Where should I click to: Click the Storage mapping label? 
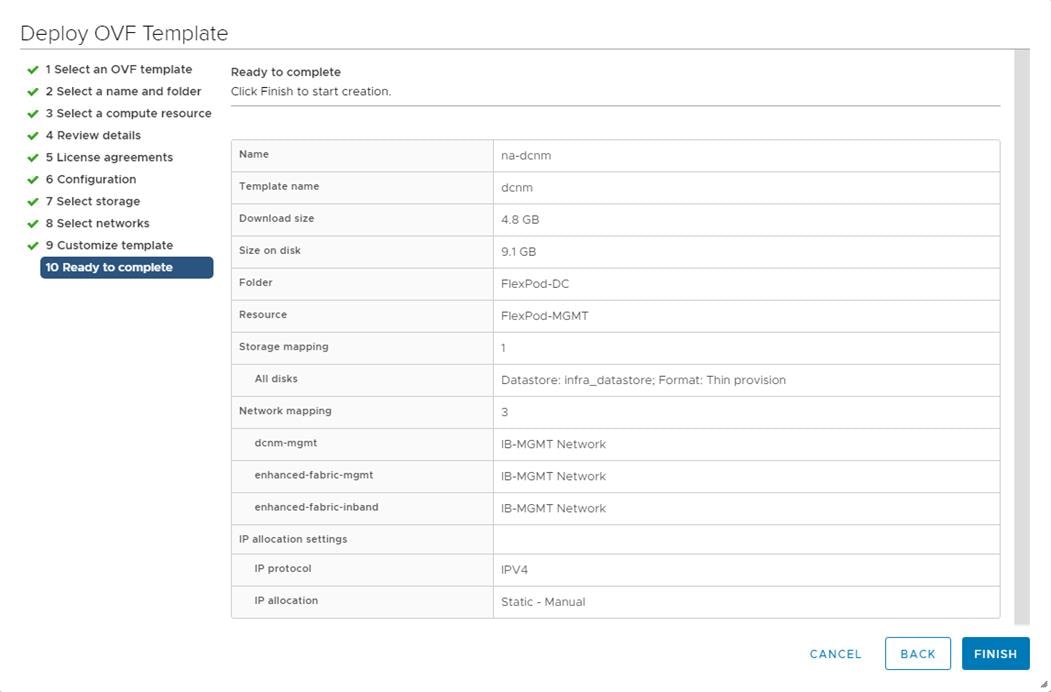coord(284,347)
